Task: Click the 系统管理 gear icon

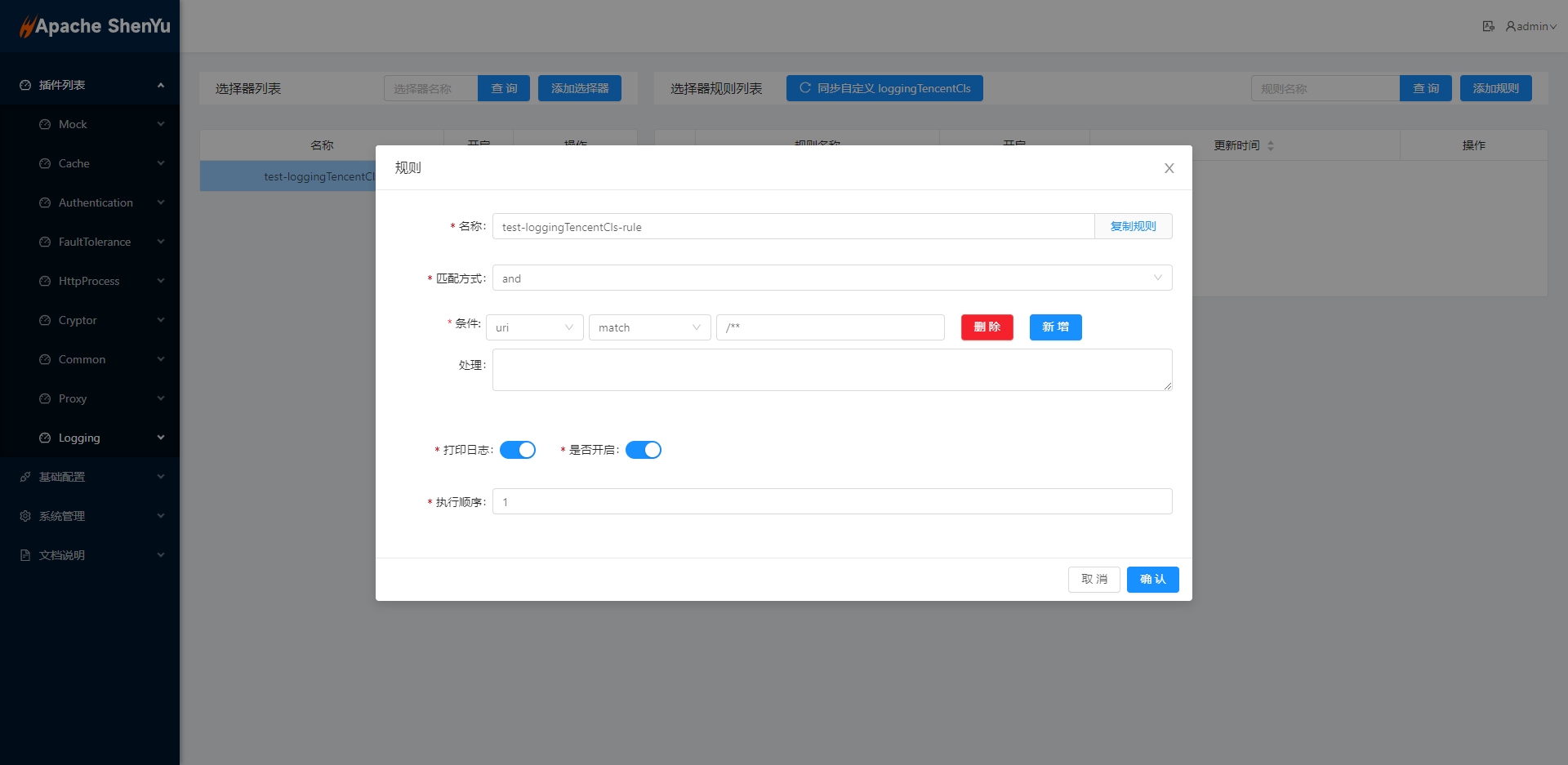Action: pos(25,516)
